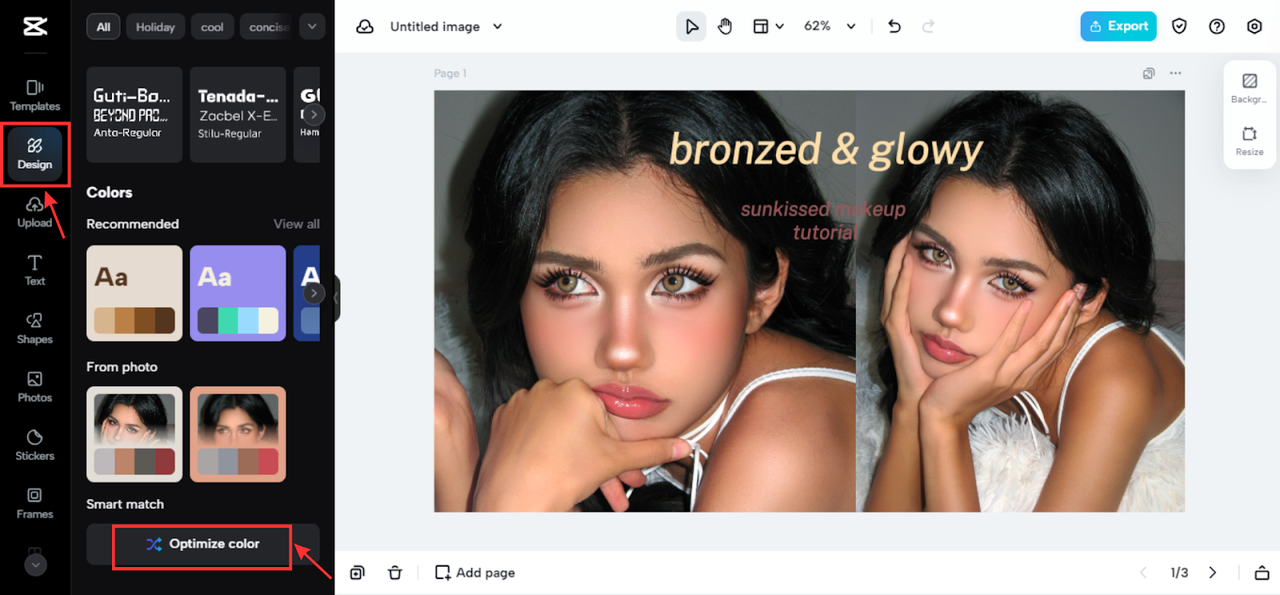Image resolution: width=1280 pixels, height=595 pixels.
Task: Show next font pairings arrow
Action: tap(314, 115)
